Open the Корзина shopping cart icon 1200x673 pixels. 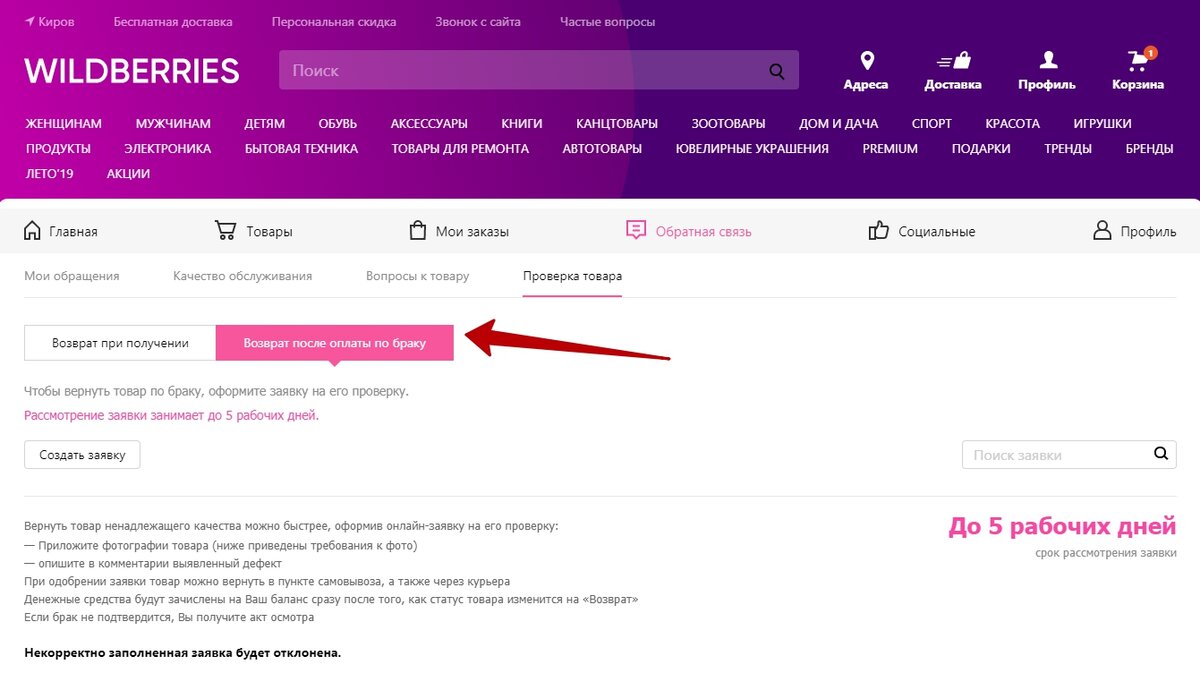coord(1137,62)
